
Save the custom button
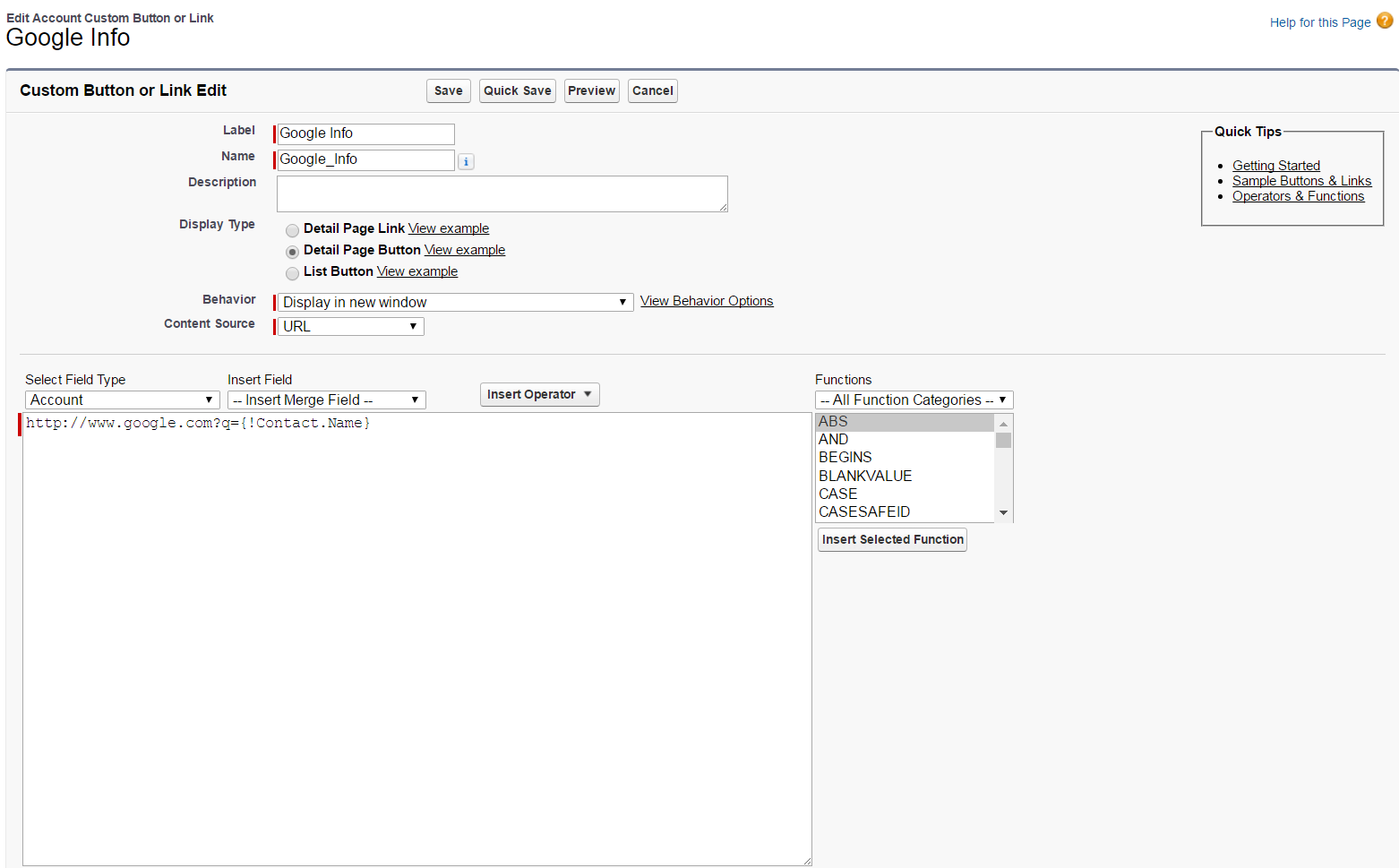coord(449,90)
